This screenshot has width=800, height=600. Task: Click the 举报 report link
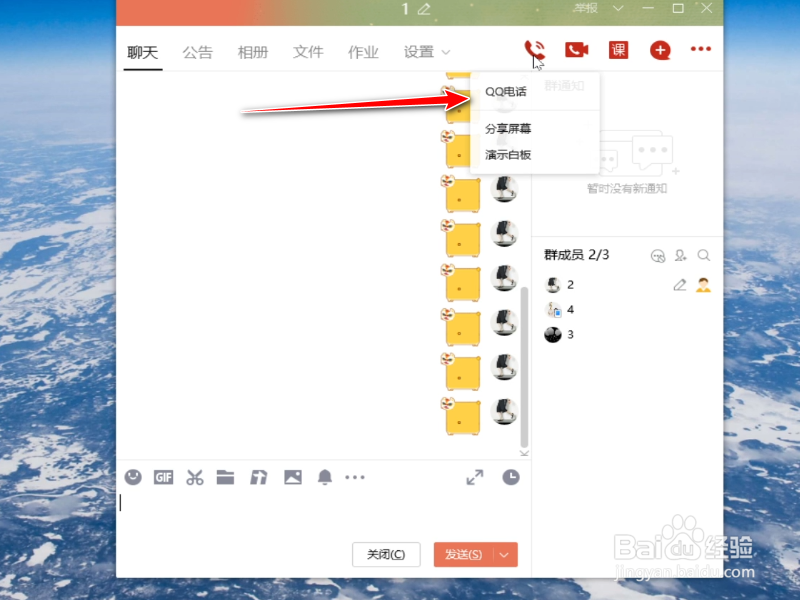[585, 8]
